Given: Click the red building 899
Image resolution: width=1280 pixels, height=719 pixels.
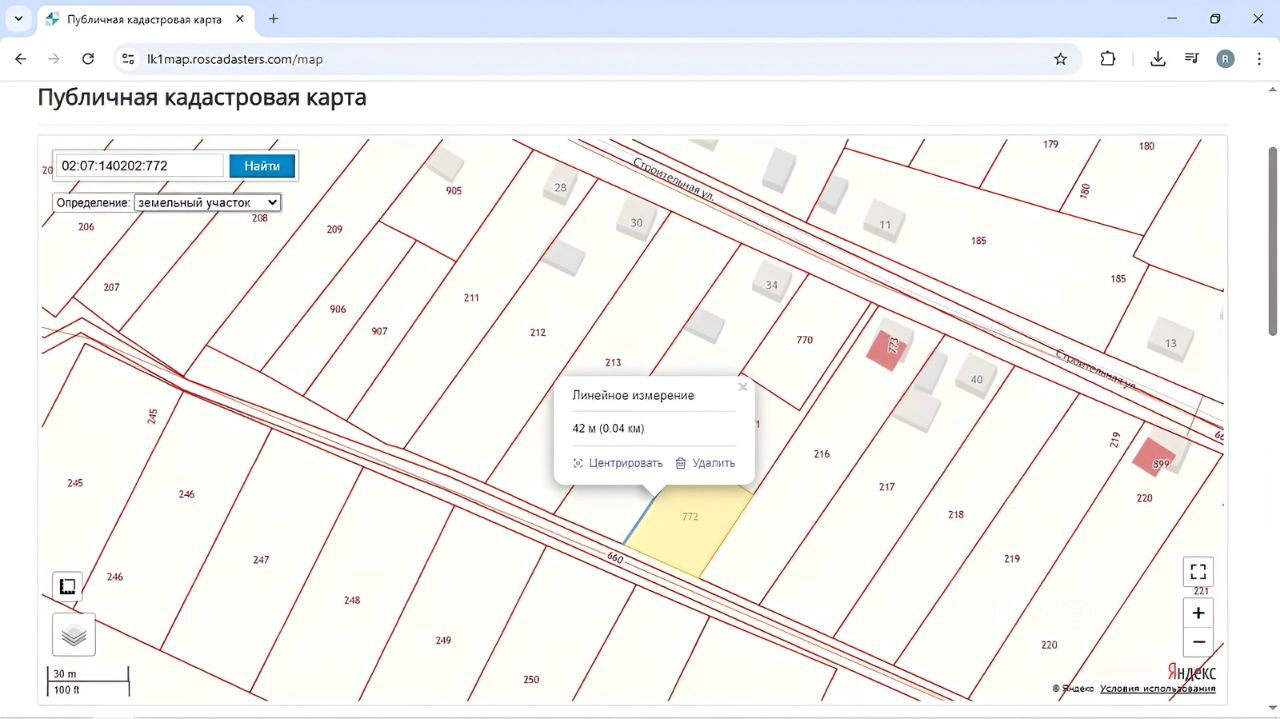Looking at the screenshot, I should [1152, 458].
